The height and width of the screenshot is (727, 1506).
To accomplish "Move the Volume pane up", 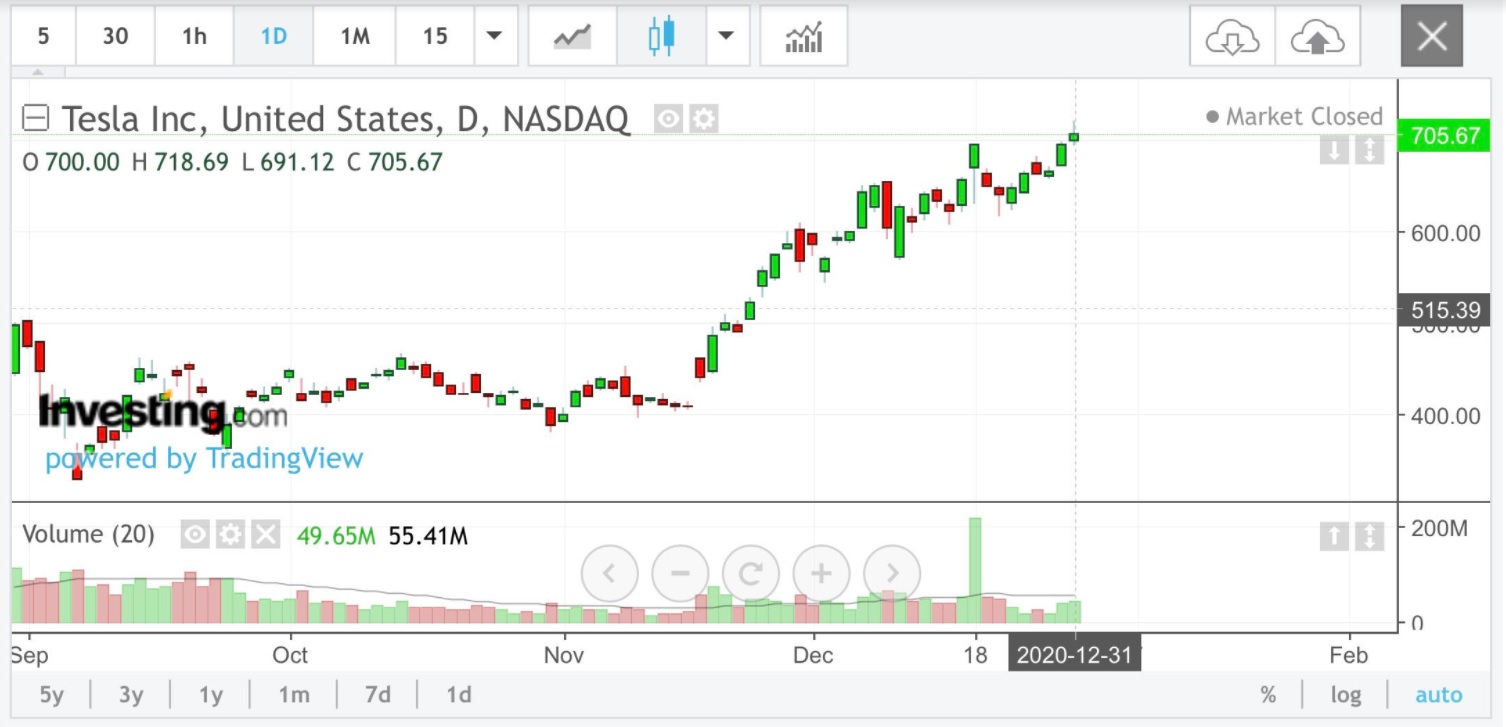I will tap(1334, 536).
